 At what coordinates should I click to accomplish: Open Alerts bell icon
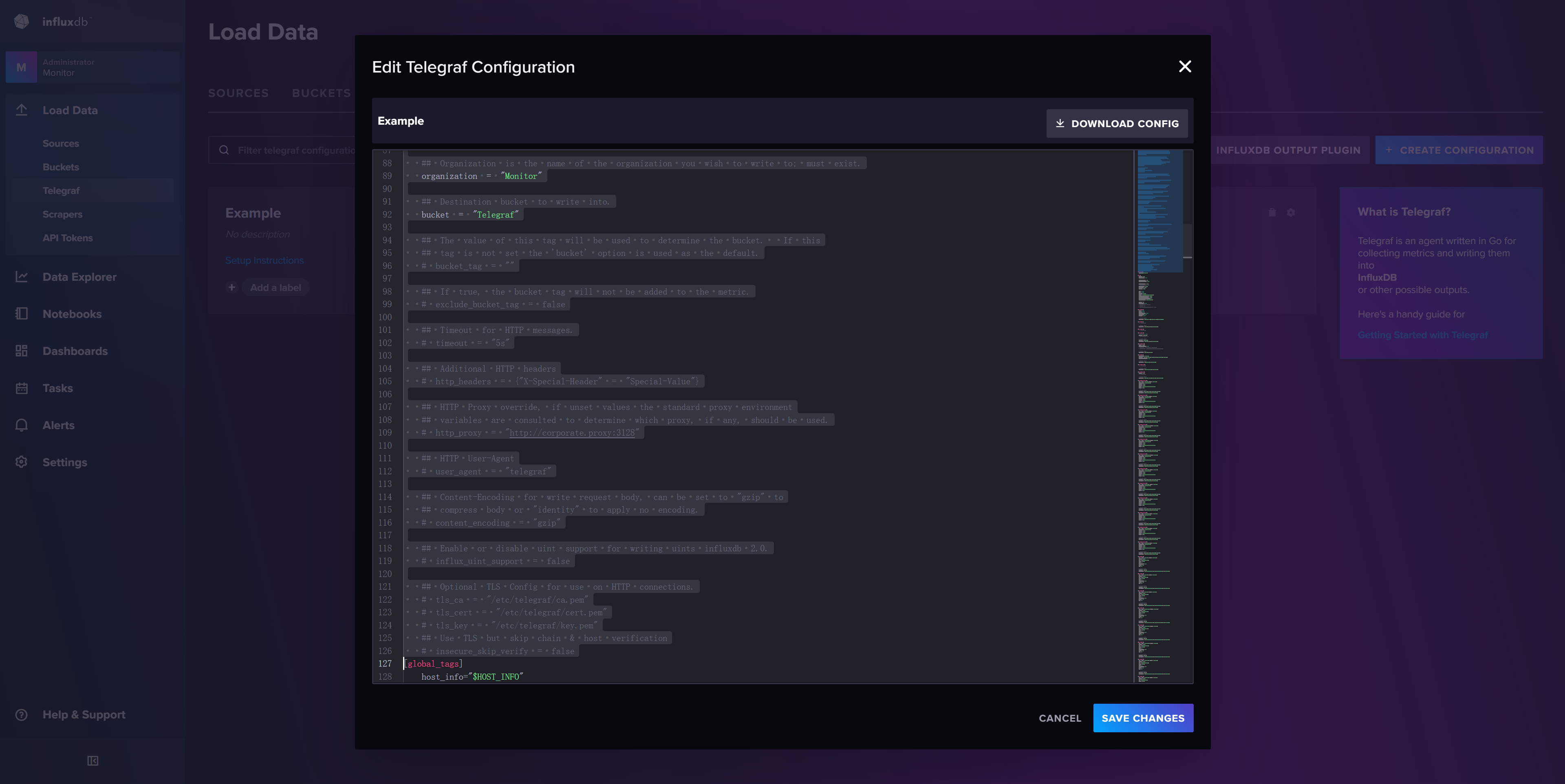point(22,425)
